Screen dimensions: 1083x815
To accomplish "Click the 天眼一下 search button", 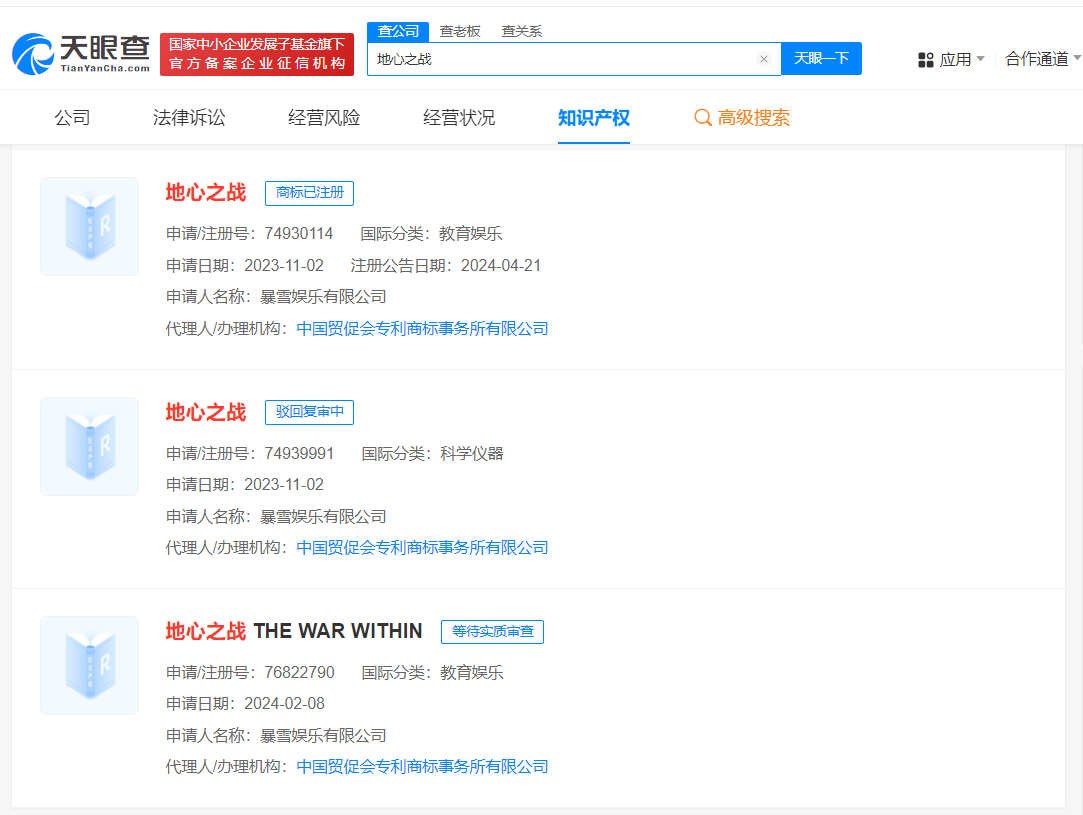I will pos(821,59).
